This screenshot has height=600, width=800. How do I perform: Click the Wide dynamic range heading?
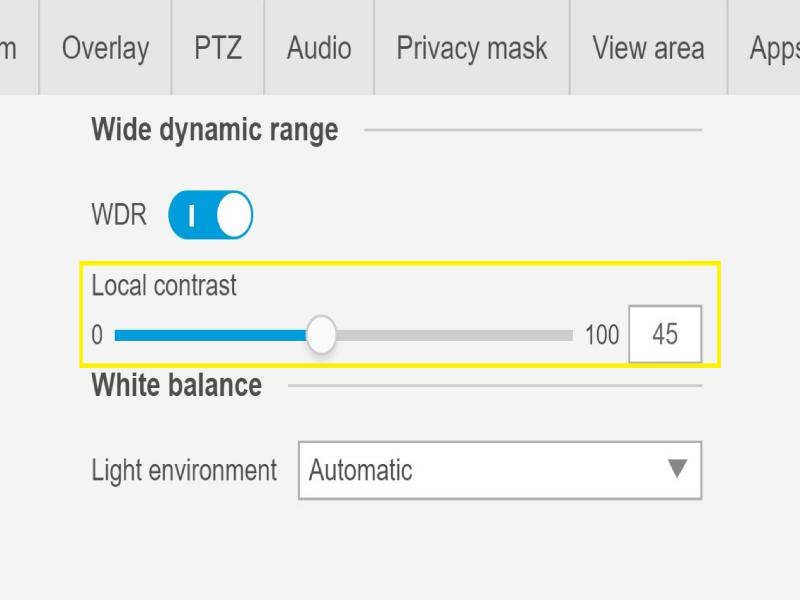215,130
